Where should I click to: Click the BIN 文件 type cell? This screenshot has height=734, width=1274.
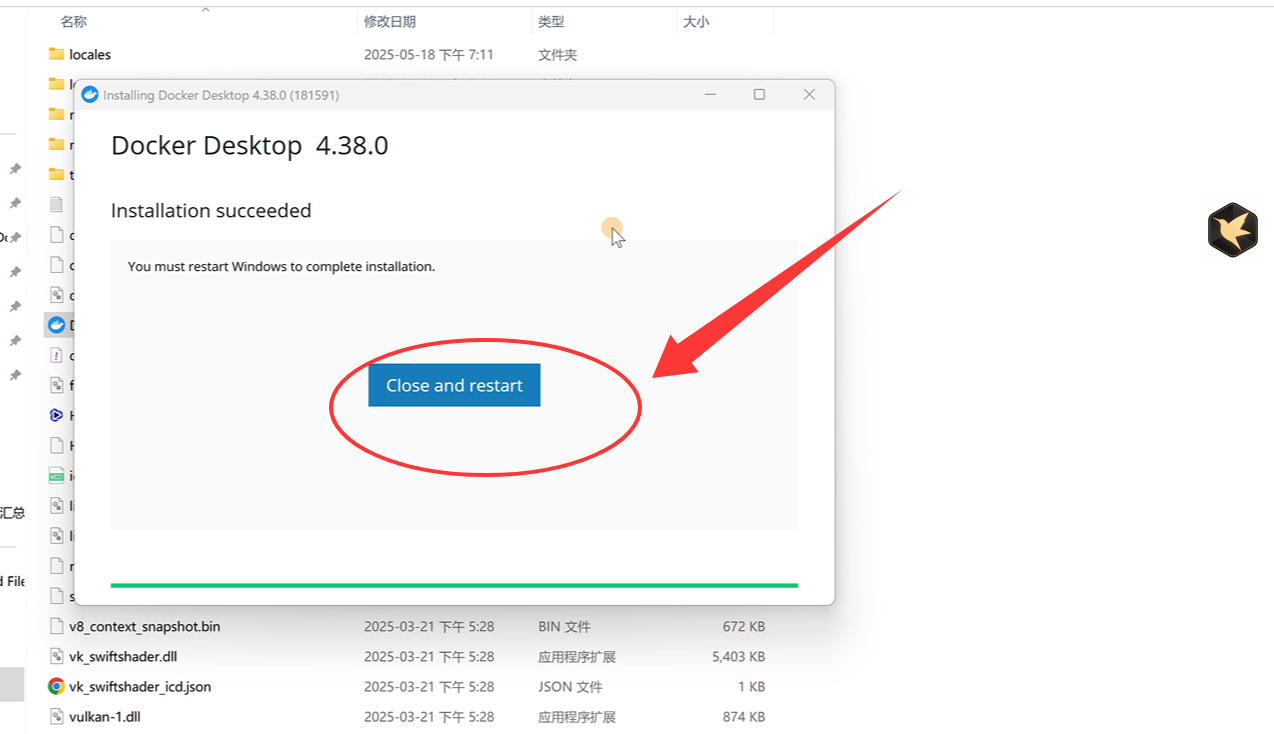click(564, 627)
